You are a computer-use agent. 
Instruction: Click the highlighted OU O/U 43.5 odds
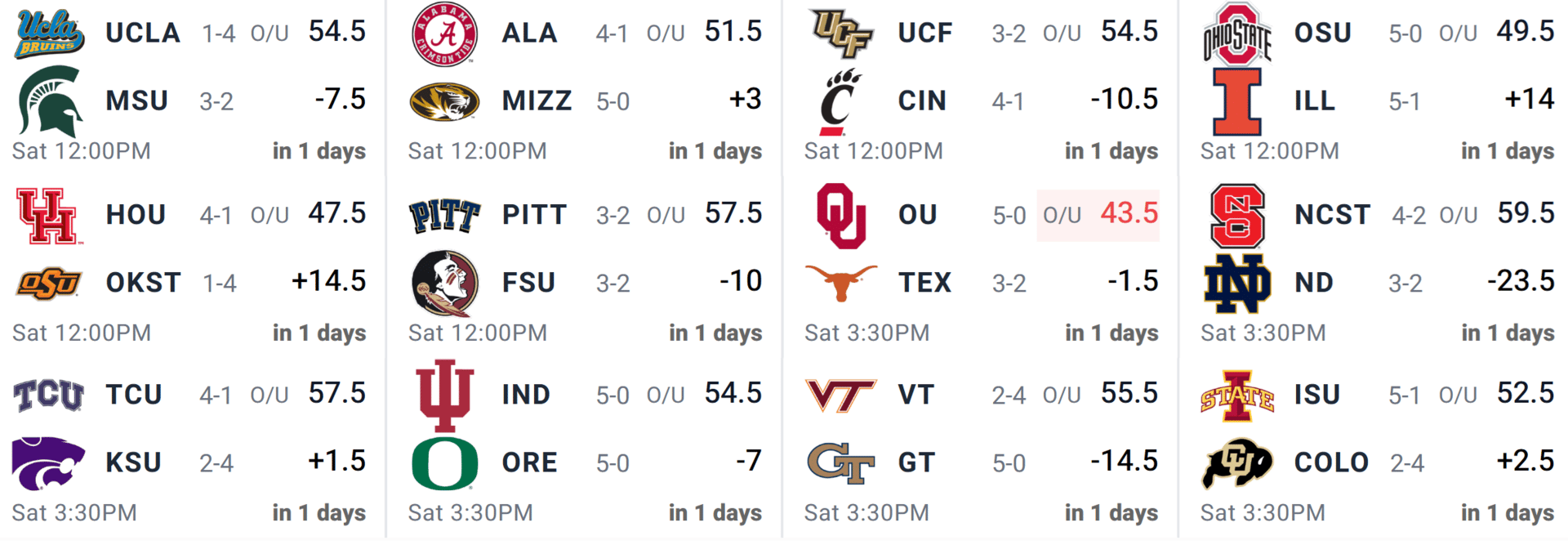[x=1098, y=214]
